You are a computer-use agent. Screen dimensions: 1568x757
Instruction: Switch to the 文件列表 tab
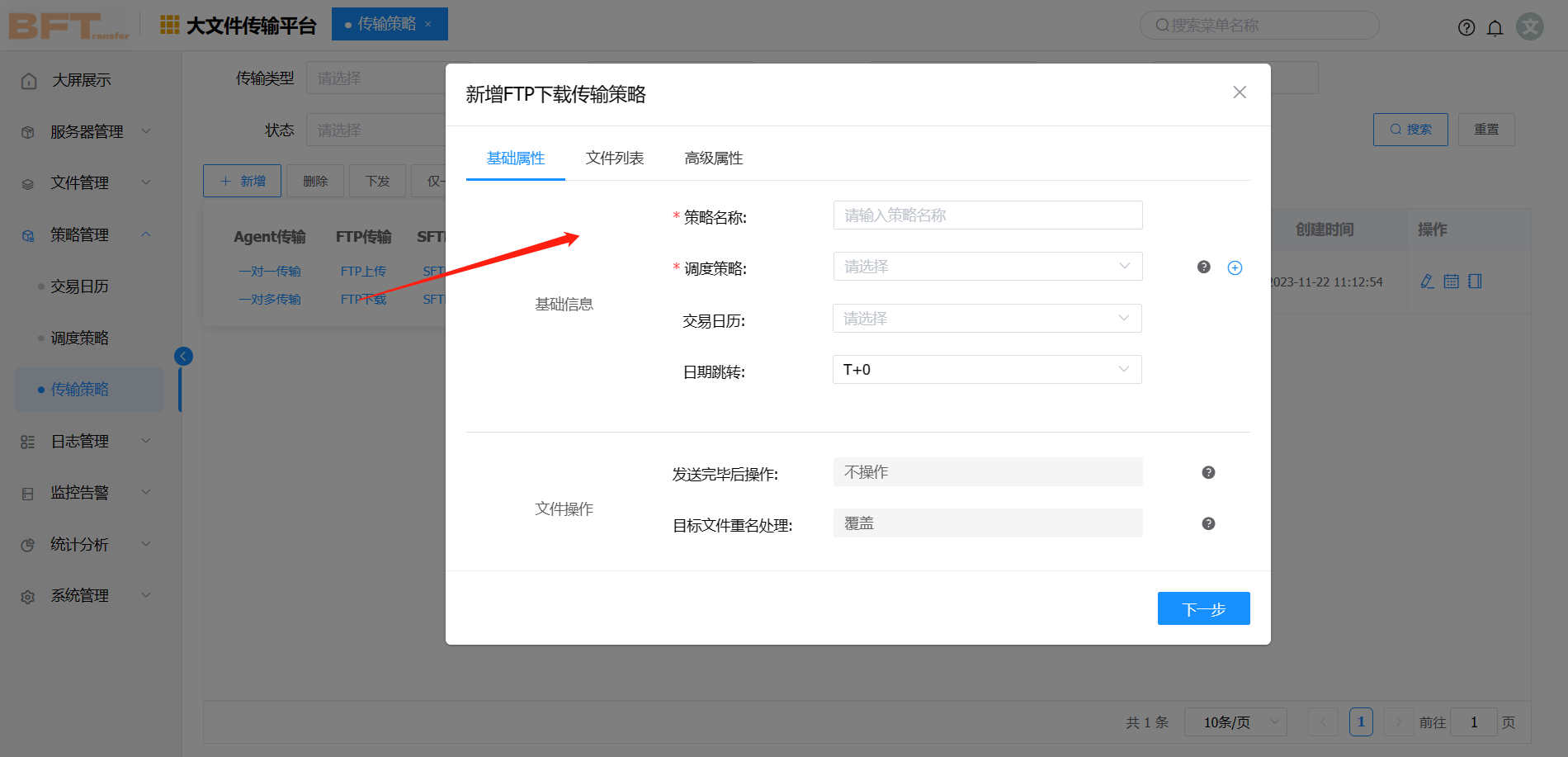[x=614, y=158]
